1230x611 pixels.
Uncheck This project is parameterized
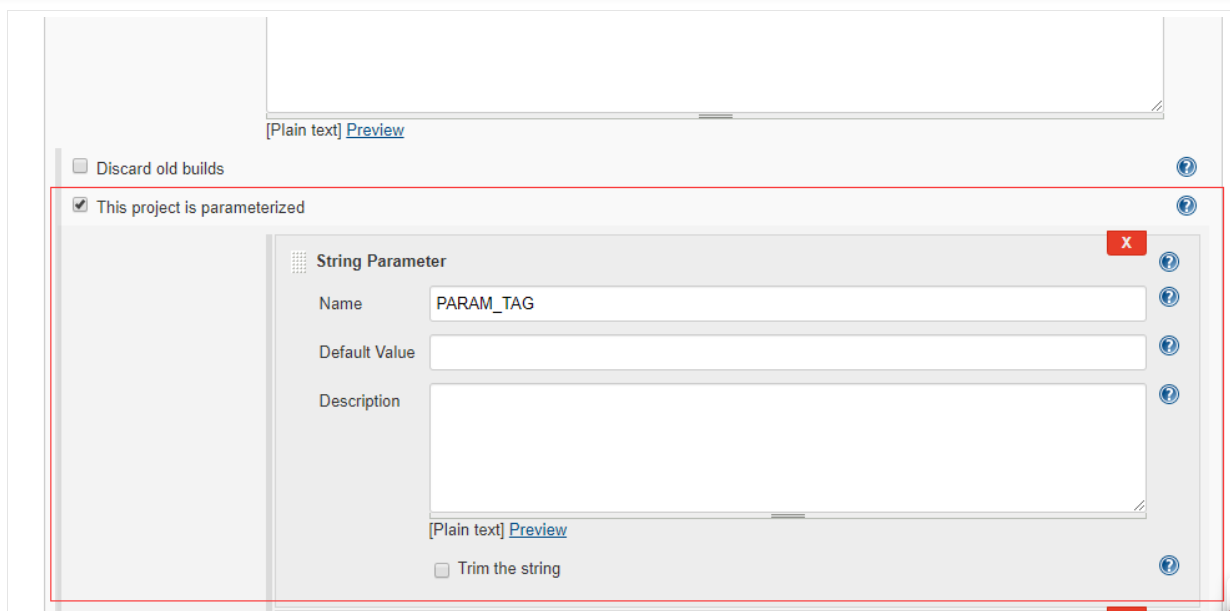click(81, 205)
